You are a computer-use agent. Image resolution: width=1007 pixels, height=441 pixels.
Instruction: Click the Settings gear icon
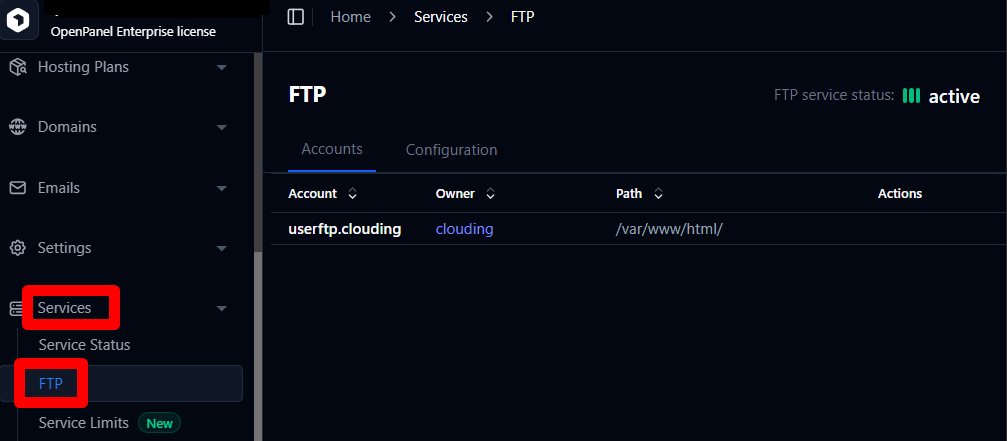pyautogui.click(x=17, y=248)
